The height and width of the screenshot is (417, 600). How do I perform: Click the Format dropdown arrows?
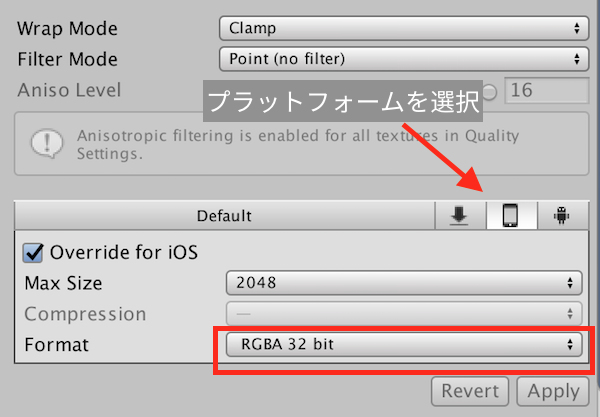(570, 344)
